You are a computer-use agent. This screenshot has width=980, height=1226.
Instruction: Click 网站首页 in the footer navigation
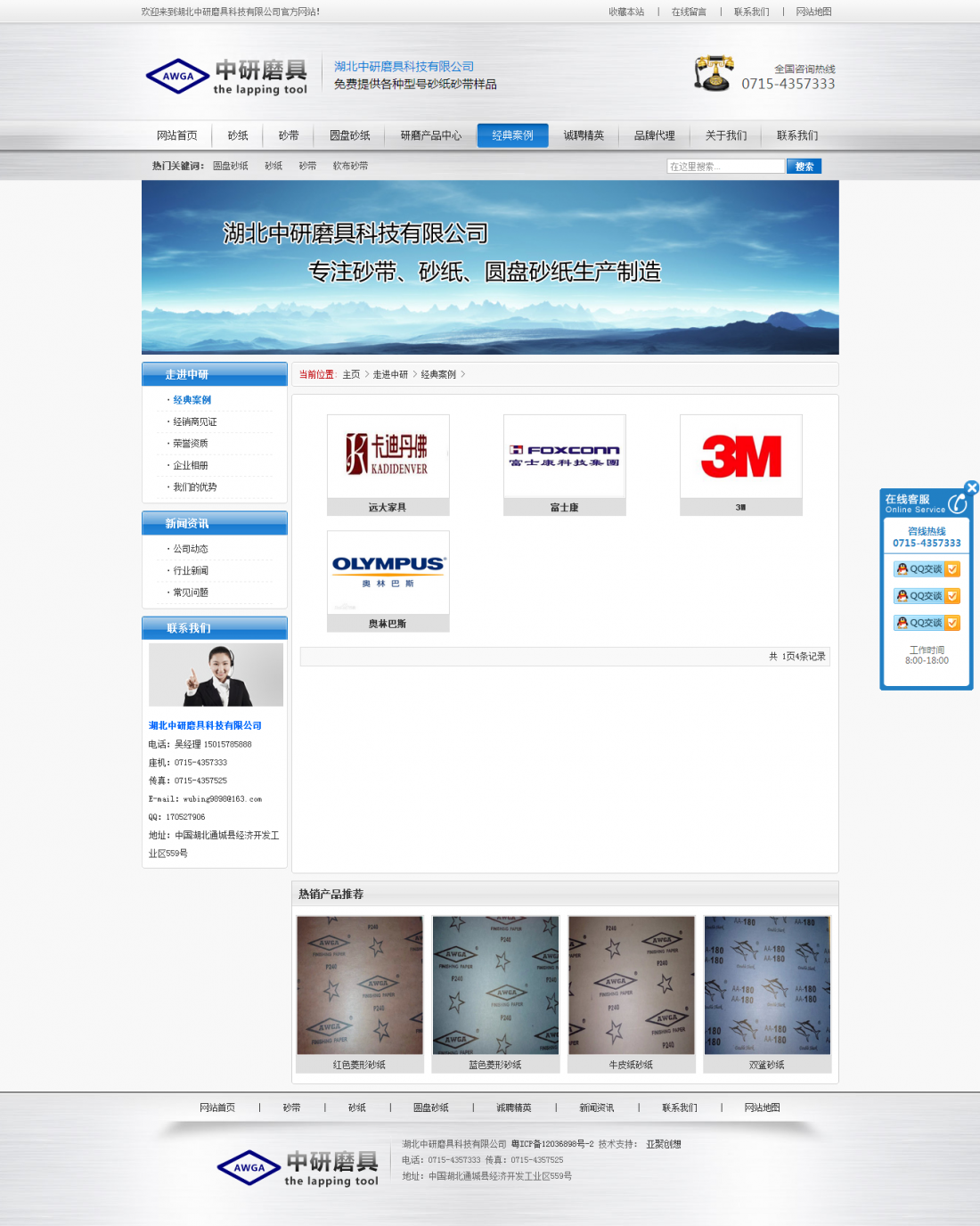(217, 1107)
